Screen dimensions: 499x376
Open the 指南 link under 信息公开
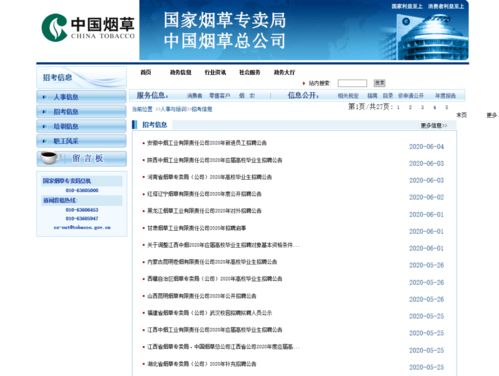click(372, 96)
